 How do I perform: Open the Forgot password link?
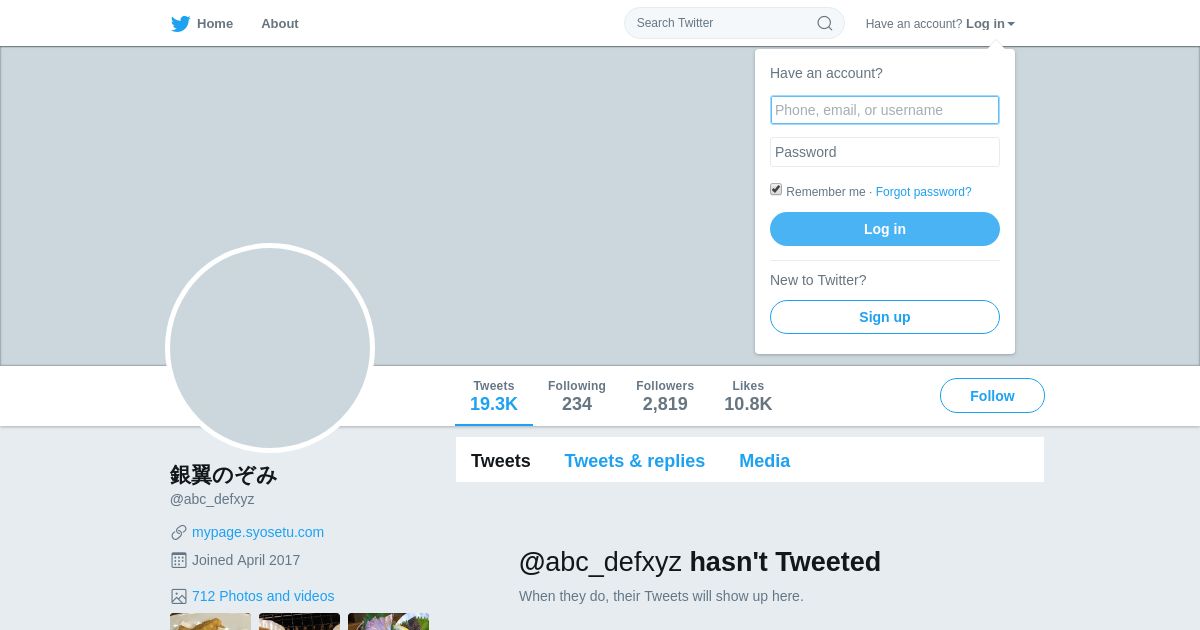coord(923,192)
